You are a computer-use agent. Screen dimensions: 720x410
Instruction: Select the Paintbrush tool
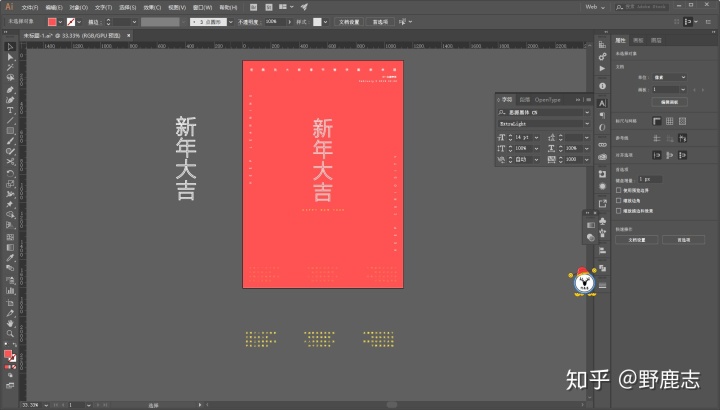10,141
